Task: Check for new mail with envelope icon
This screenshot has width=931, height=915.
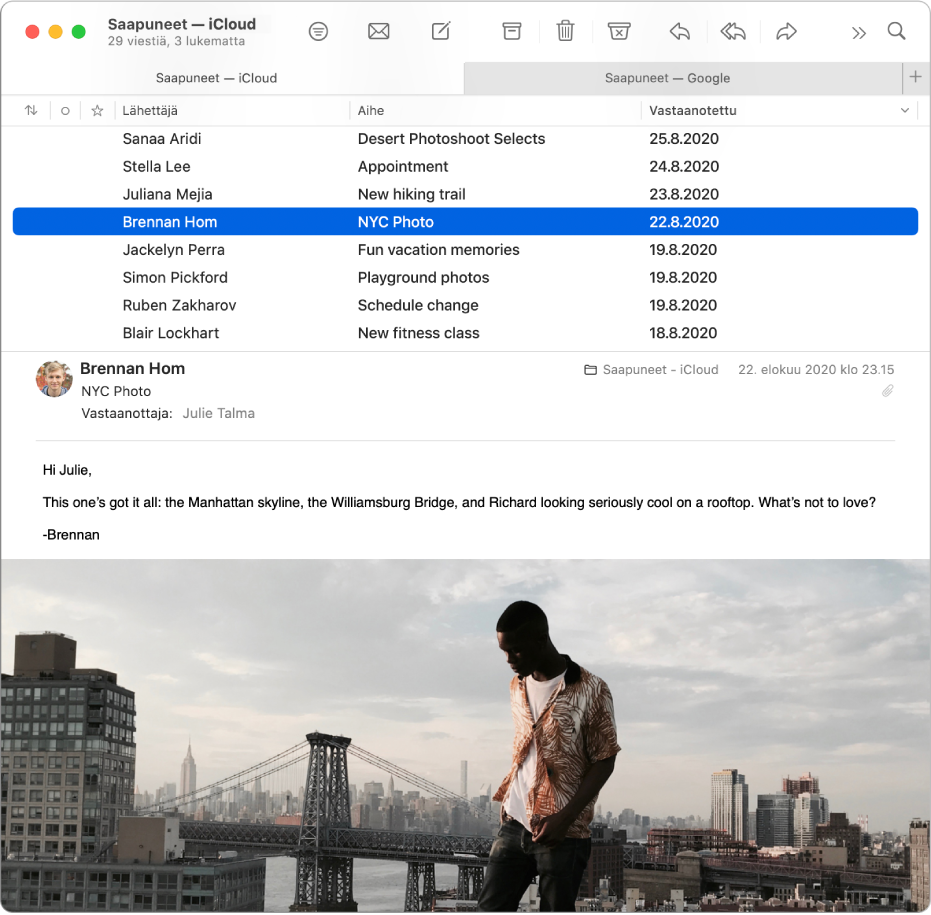Action: click(379, 32)
